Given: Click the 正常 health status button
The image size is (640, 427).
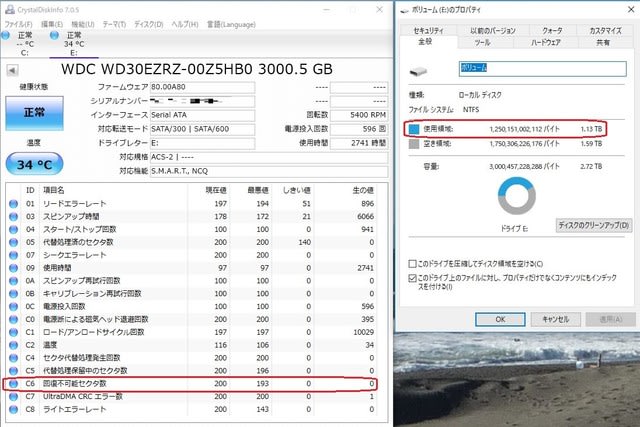Looking at the screenshot, I should [x=34, y=113].
